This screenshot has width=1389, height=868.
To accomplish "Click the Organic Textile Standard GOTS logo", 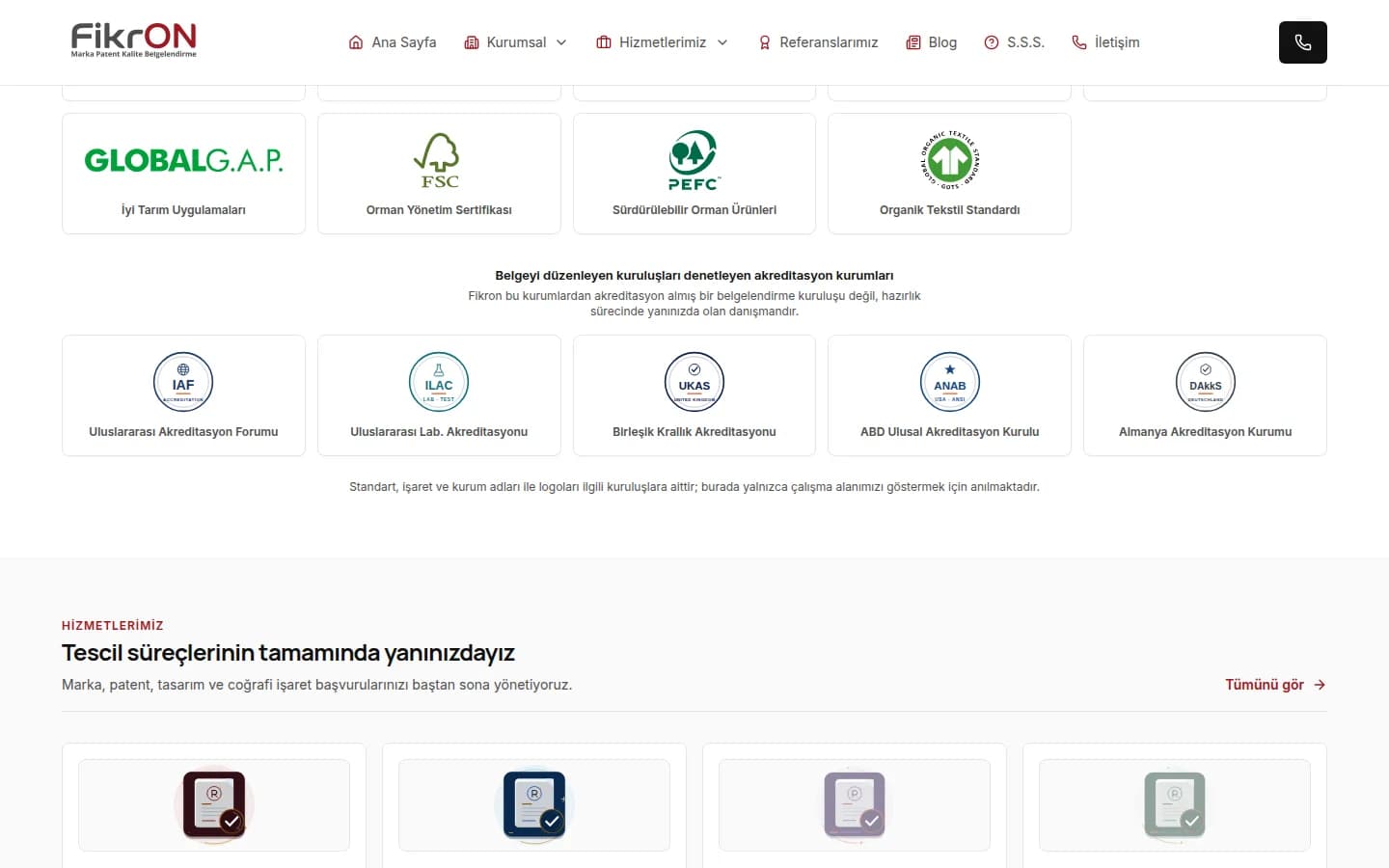I will [950, 160].
